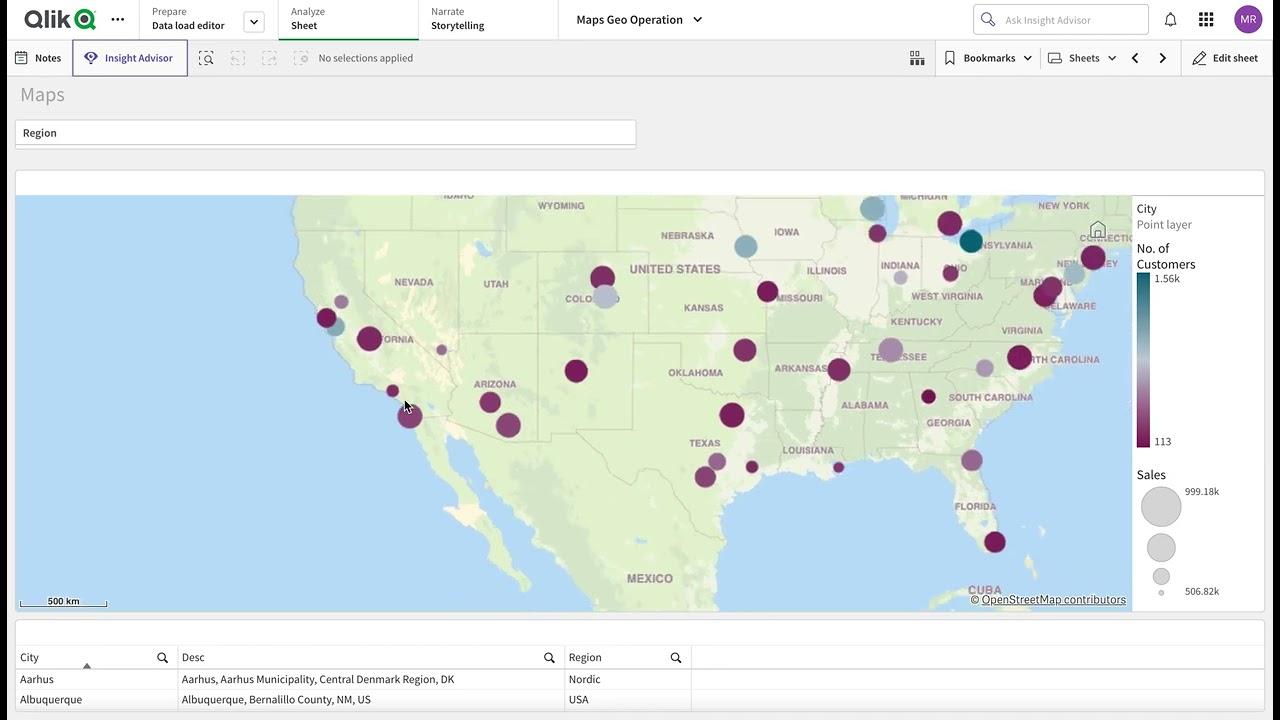
Task: Click the City legend title
Action: 1146,209
